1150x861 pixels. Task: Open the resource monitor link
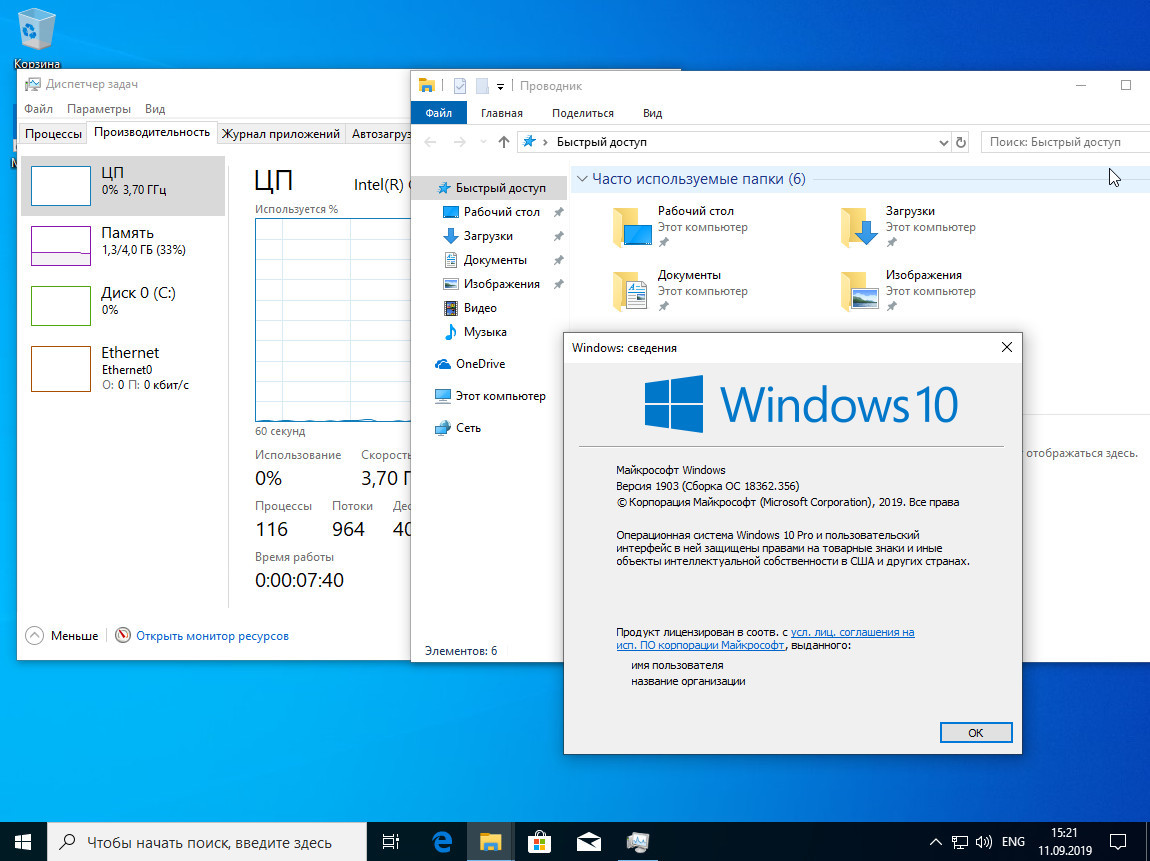point(212,635)
